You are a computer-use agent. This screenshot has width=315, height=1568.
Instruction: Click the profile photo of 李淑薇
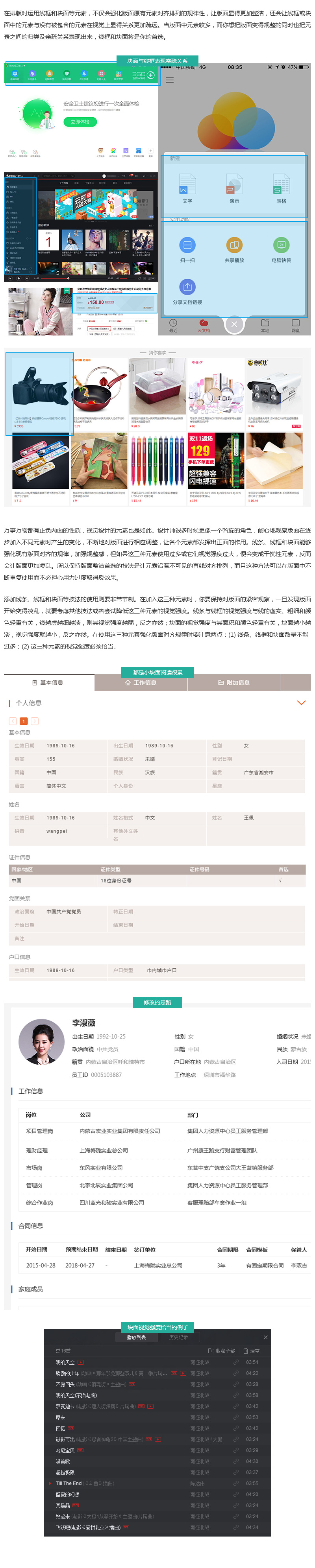coord(41,1041)
